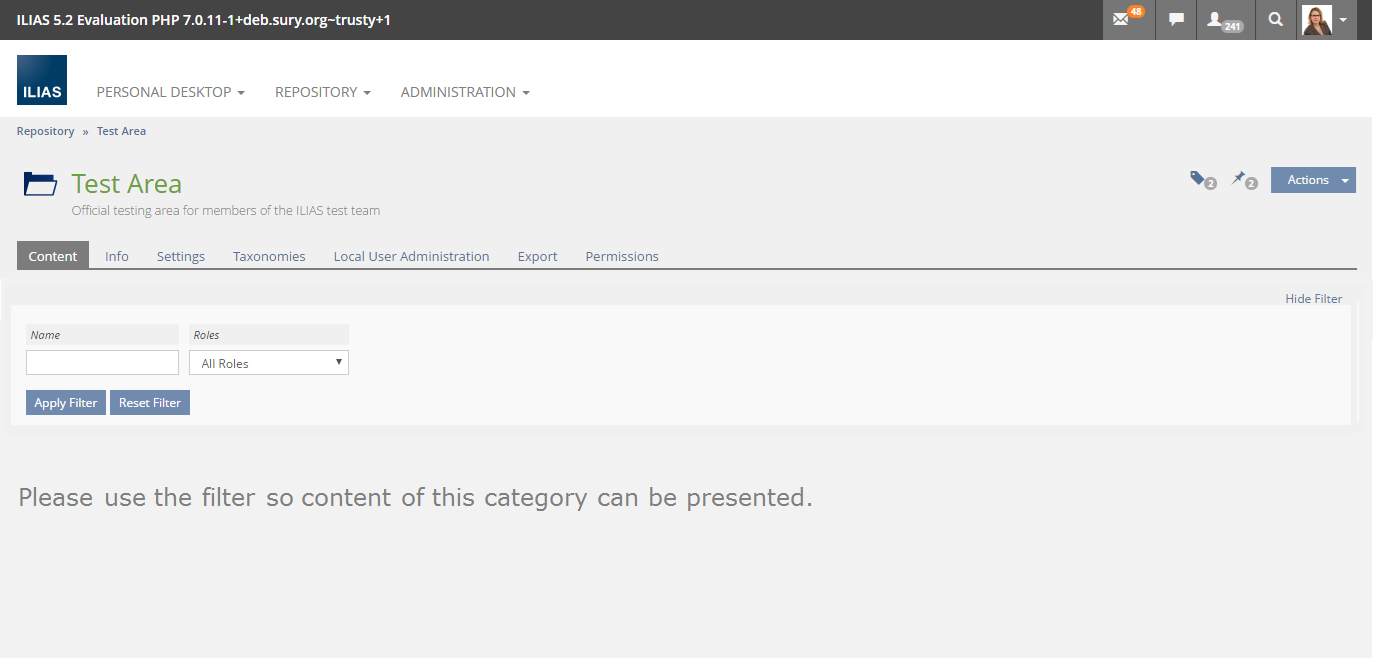The image size is (1373, 658).
Task: Click the user avatar picture
Action: (1317, 19)
